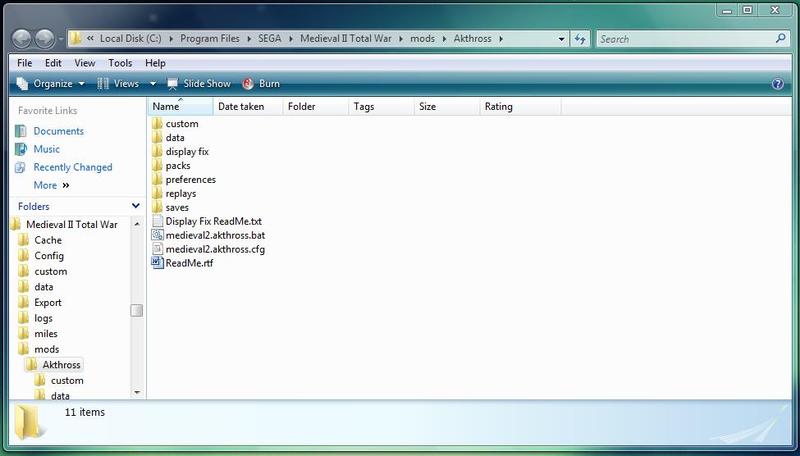Select mods folder in the tree
The width and height of the screenshot is (800, 456).
point(46,349)
